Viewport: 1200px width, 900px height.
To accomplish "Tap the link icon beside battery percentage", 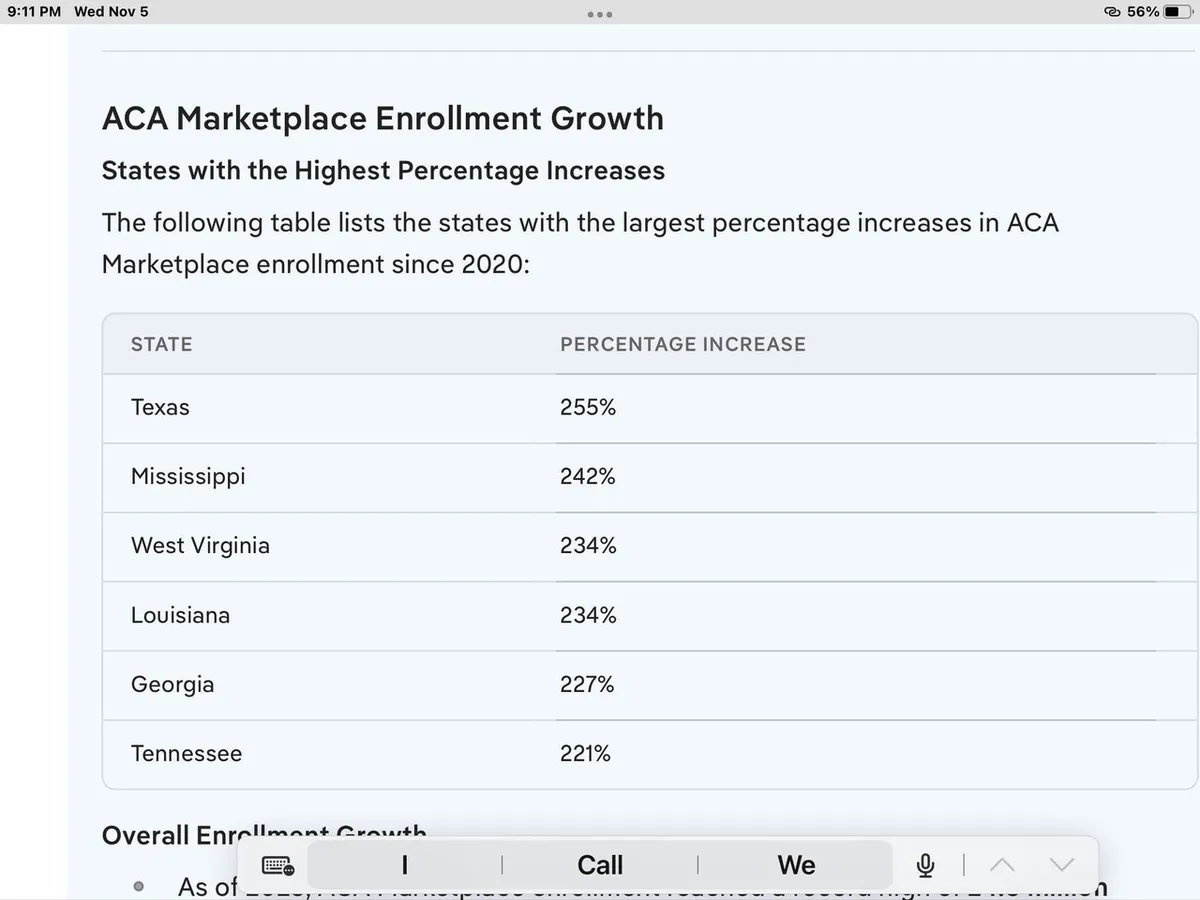I will (1112, 12).
